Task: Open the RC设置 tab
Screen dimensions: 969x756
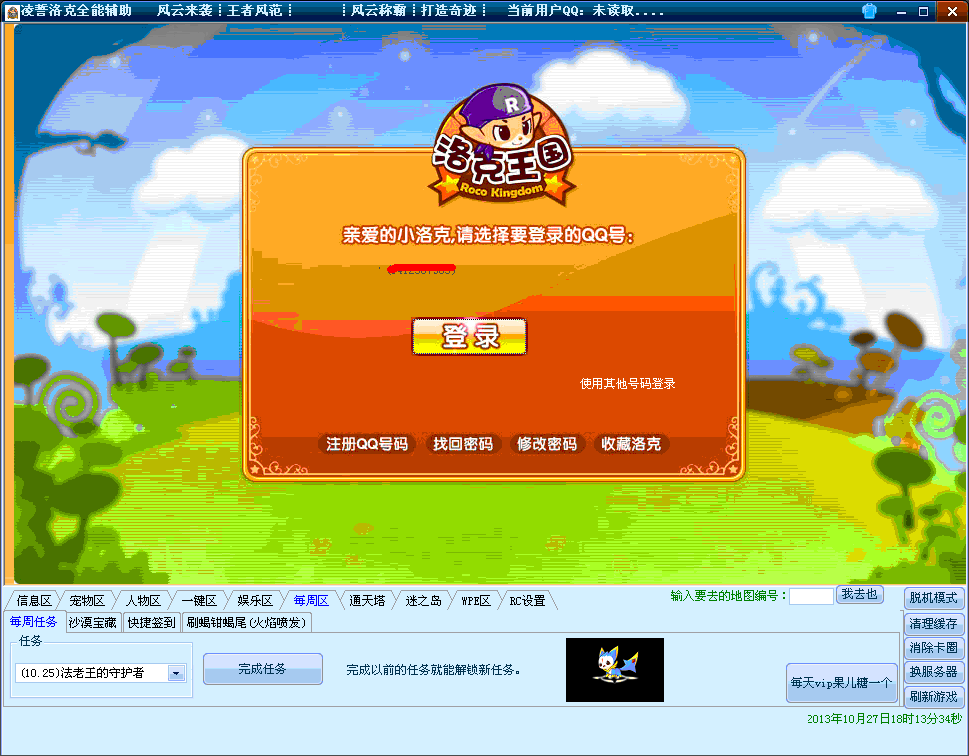Action: tap(527, 600)
